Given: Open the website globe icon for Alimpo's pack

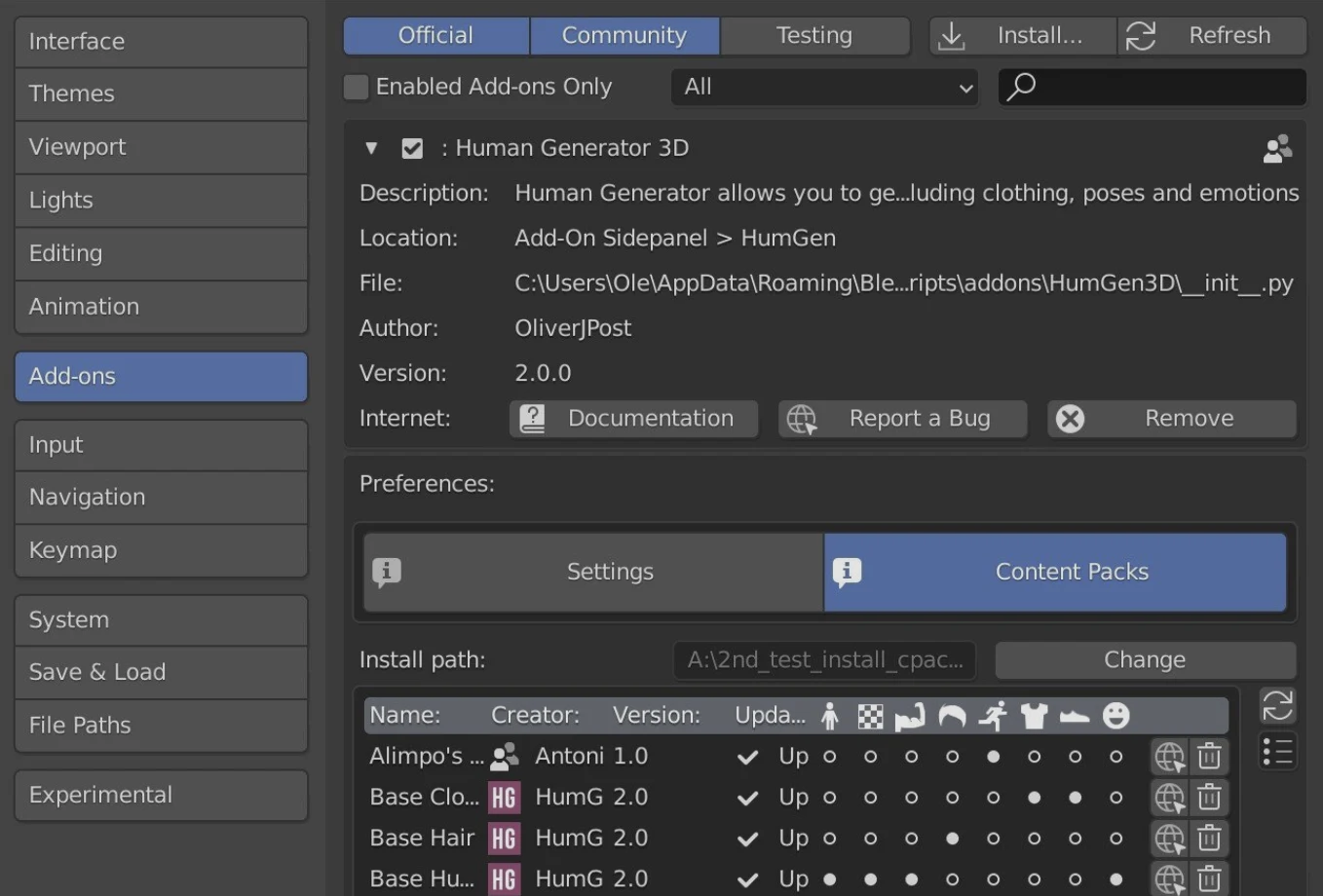Looking at the screenshot, I should (1169, 757).
